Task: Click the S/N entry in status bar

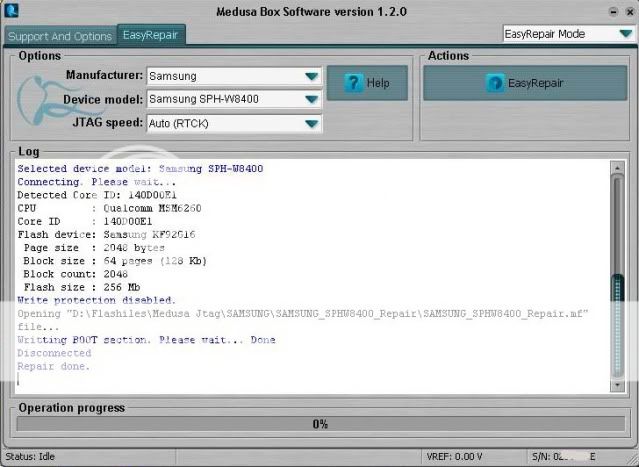Action: click(x=564, y=456)
